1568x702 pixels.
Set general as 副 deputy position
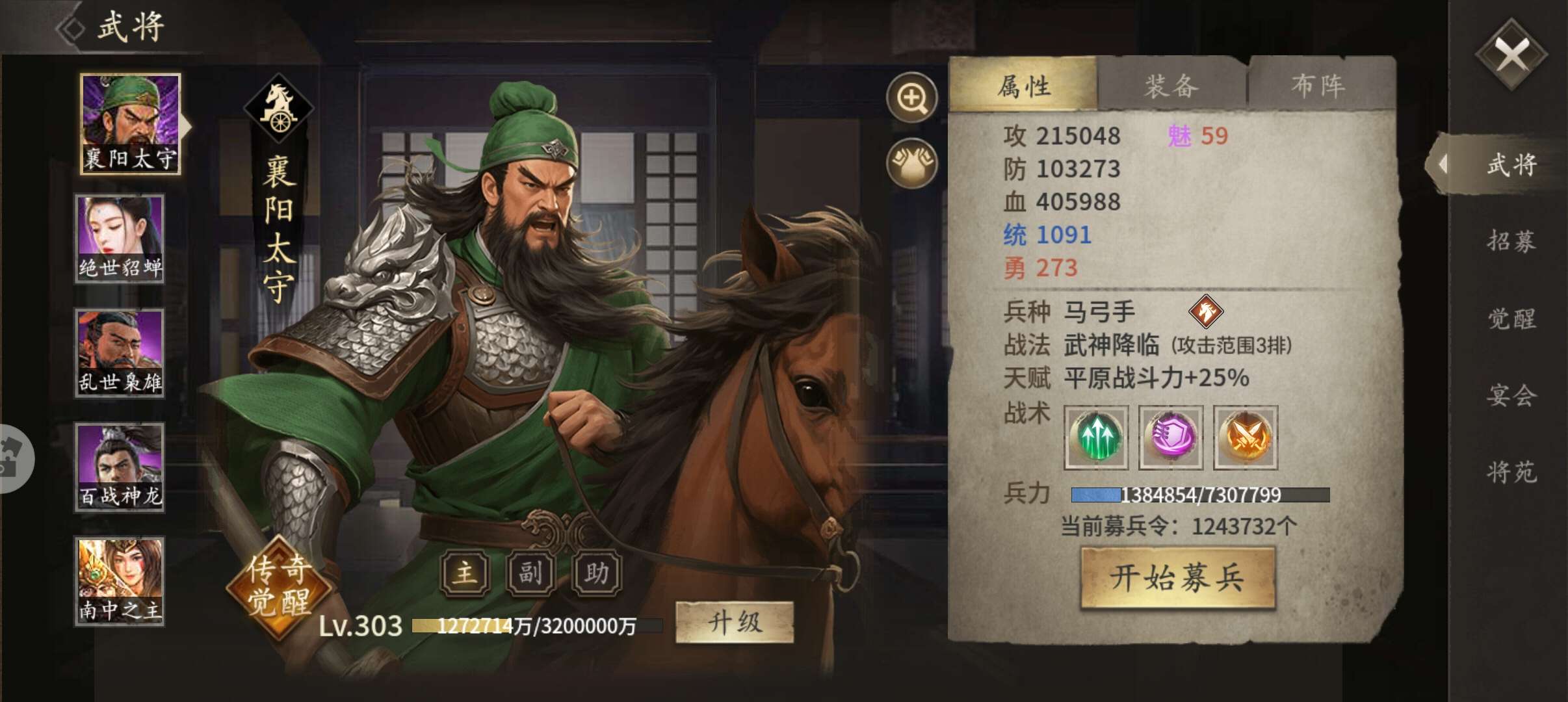point(530,573)
